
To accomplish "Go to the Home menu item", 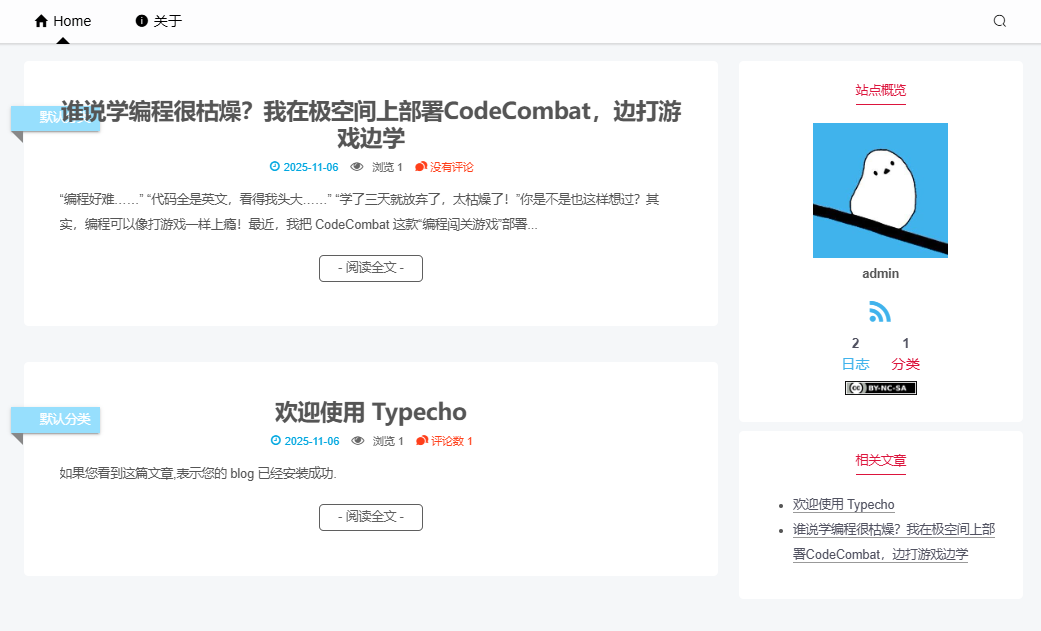I will 72,21.
